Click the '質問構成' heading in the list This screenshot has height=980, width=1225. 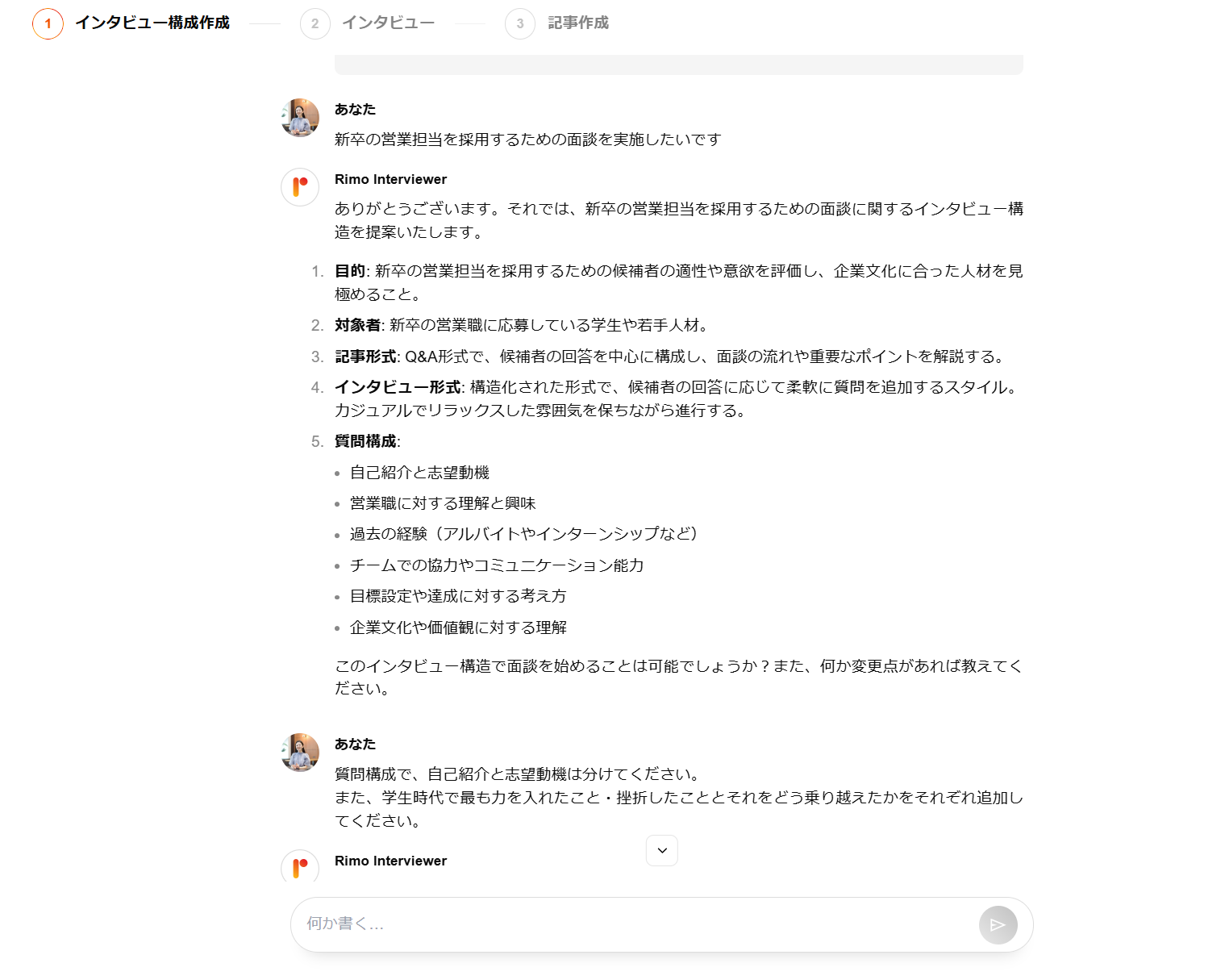[365, 441]
